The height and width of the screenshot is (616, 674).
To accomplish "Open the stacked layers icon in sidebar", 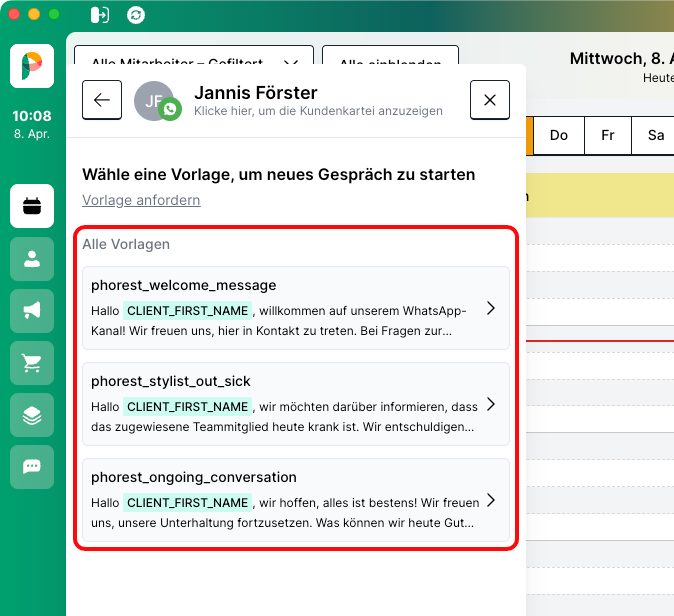I will tap(32, 415).
